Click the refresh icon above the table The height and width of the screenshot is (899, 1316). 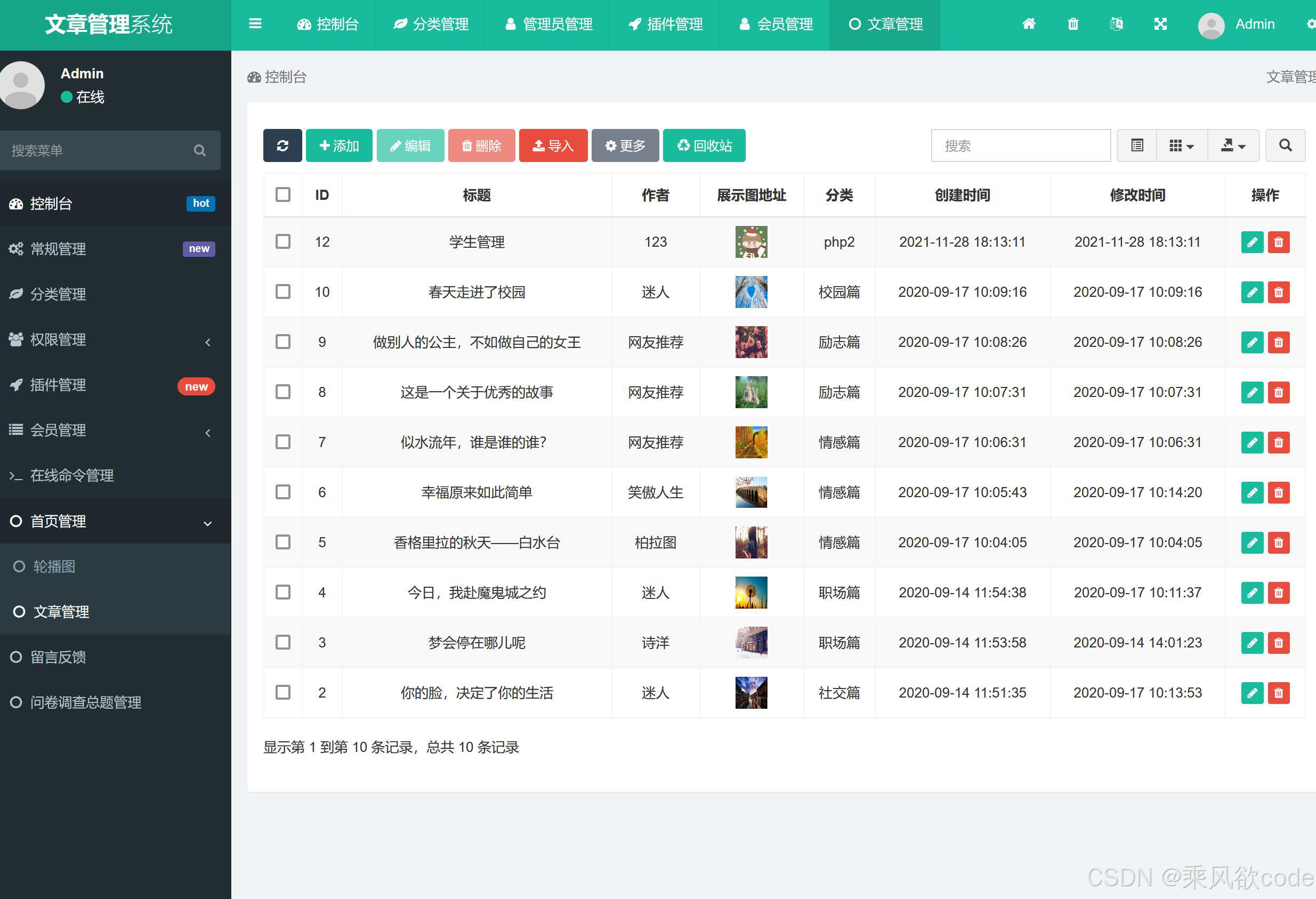click(282, 145)
